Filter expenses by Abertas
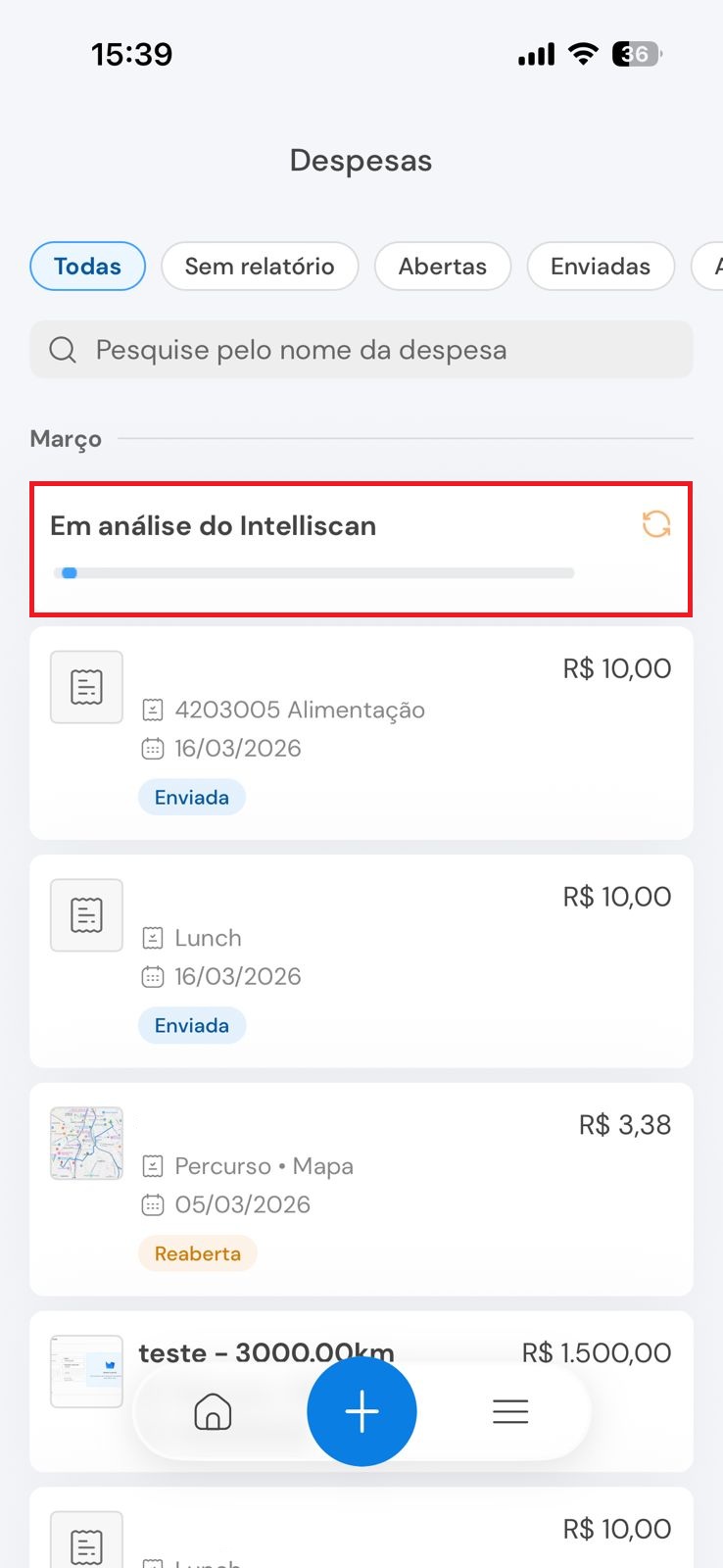Image resolution: width=723 pixels, height=1568 pixels. pos(443,267)
